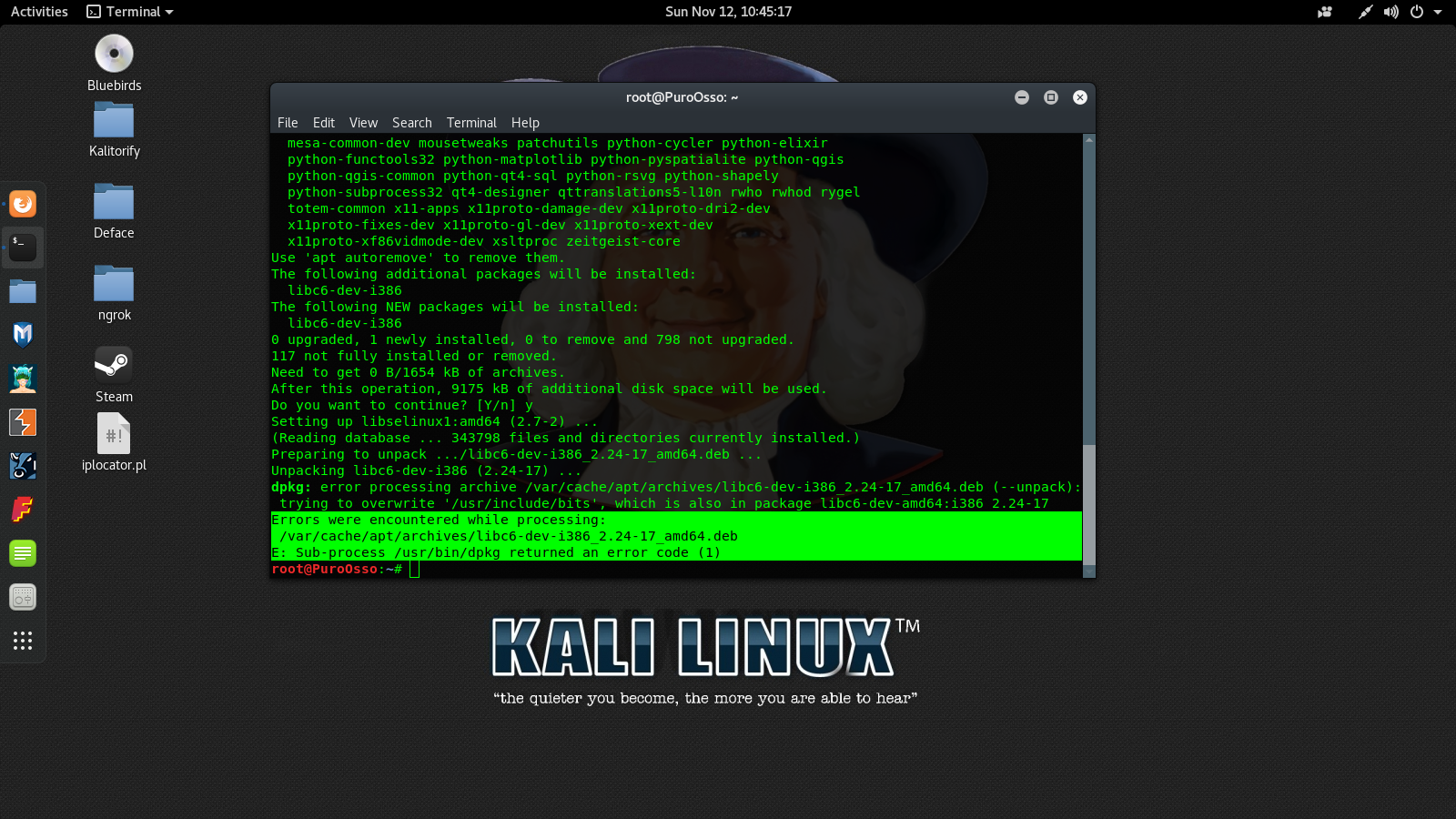The height and width of the screenshot is (819, 1456).
Task: Open the clock and calendar popup
Action: click(x=728, y=12)
